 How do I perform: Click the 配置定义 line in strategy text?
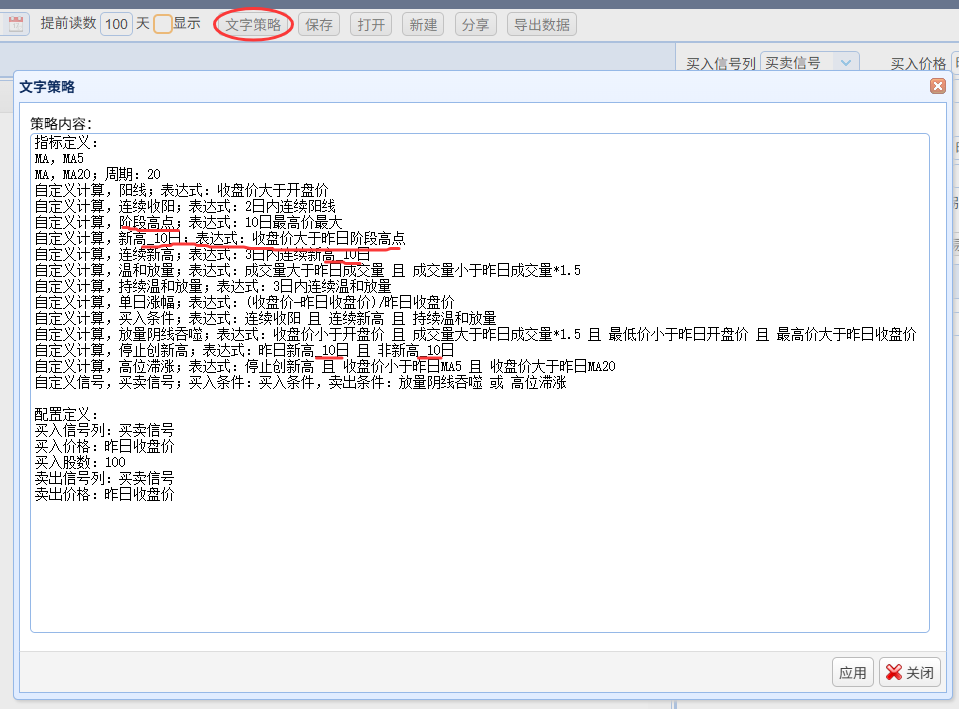coord(66,414)
